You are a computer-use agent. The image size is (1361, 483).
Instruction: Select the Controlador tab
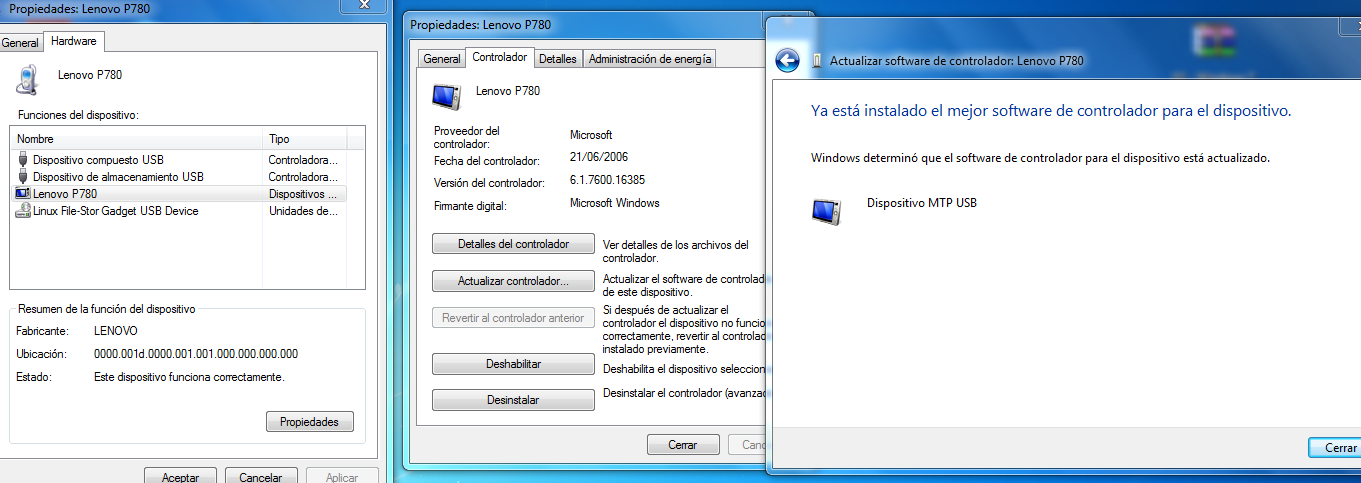coord(500,57)
